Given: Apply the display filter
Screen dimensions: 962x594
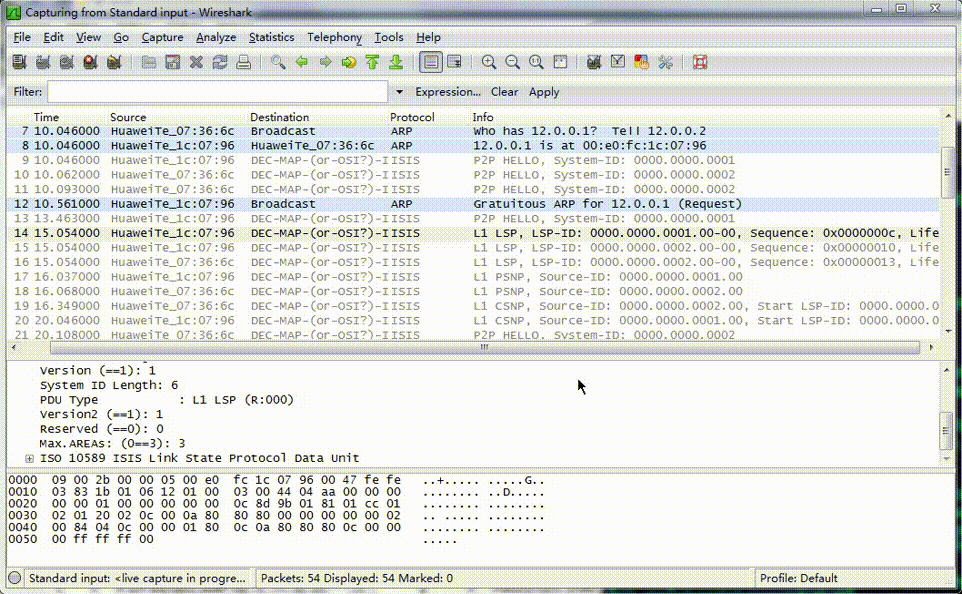Looking at the screenshot, I should 544,92.
